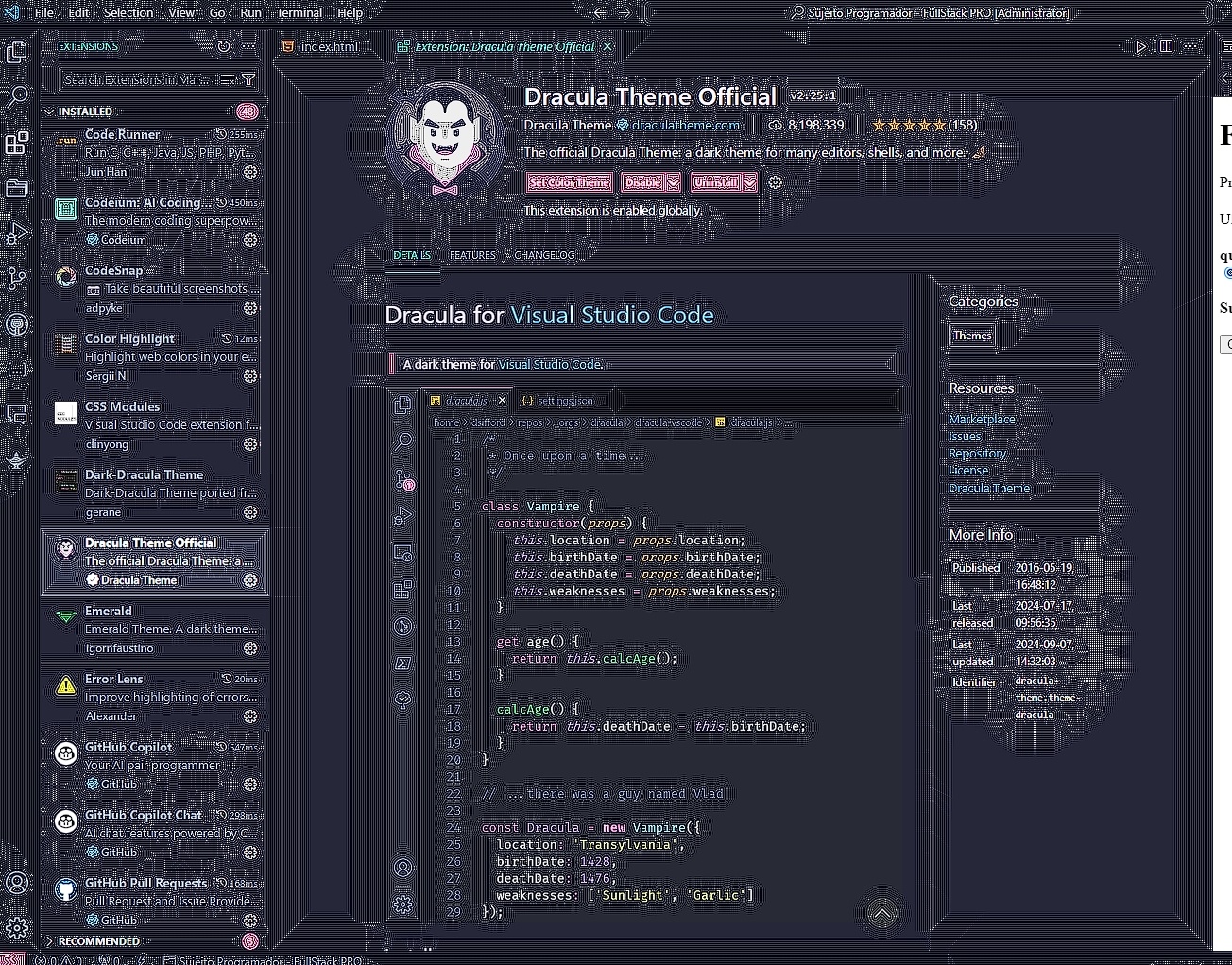Open the Explorer view in activity bar
1232x965 pixels.
click(17, 51)
